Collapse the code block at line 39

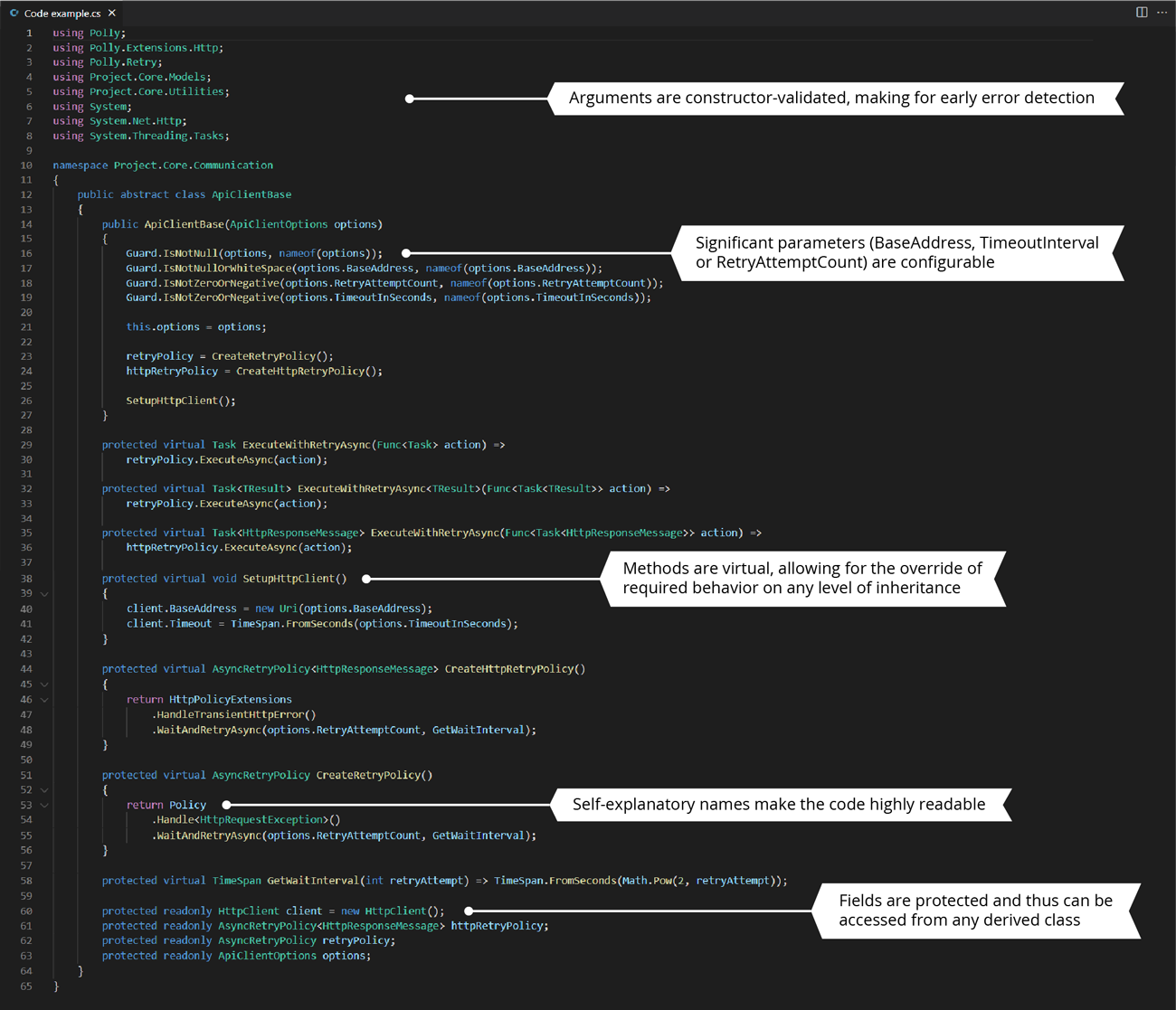[x=43, y=593]
